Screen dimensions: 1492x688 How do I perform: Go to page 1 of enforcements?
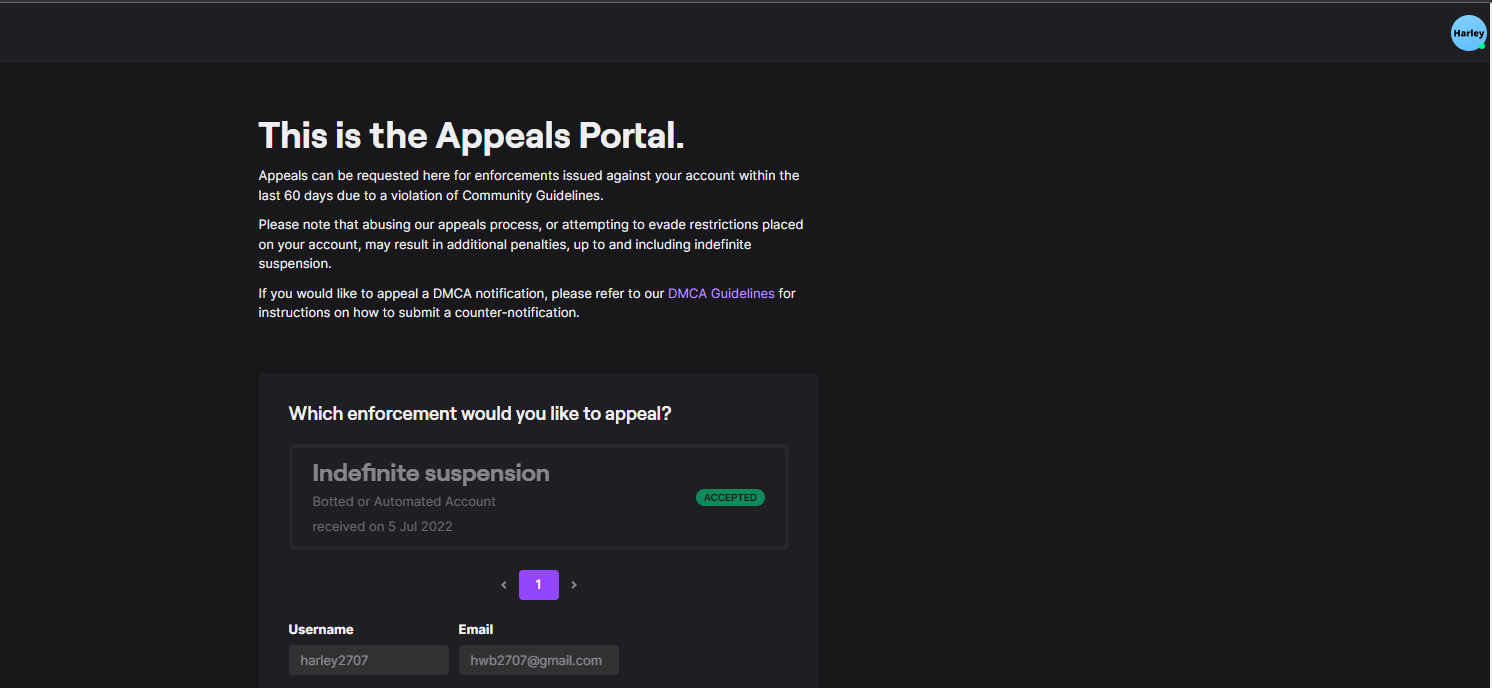coord(538,584)
